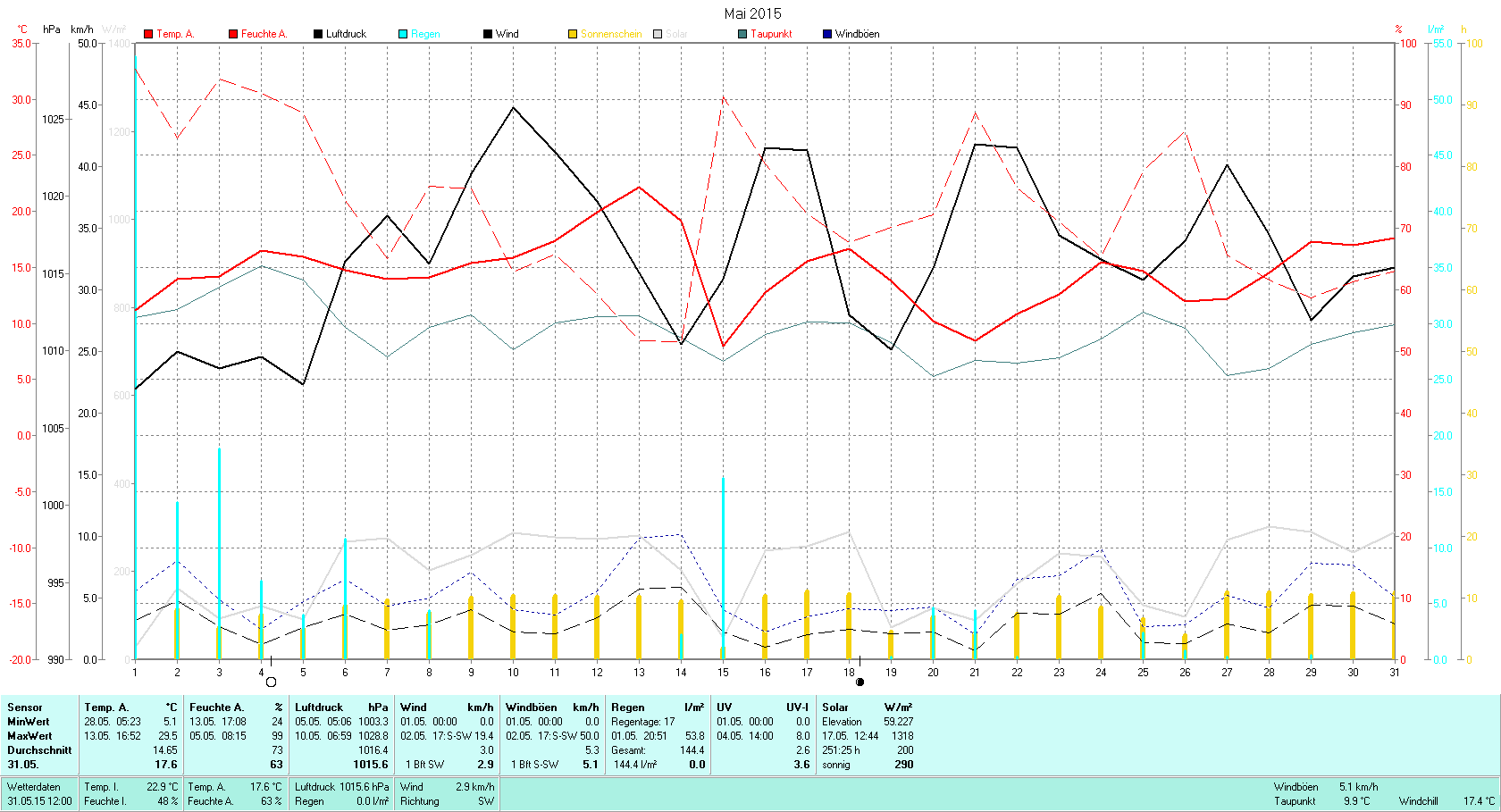Click the humidity minimum time '13.05. 17:08'
The width and height of the screenshot is (1501, 812).
(x=218, y=722)
